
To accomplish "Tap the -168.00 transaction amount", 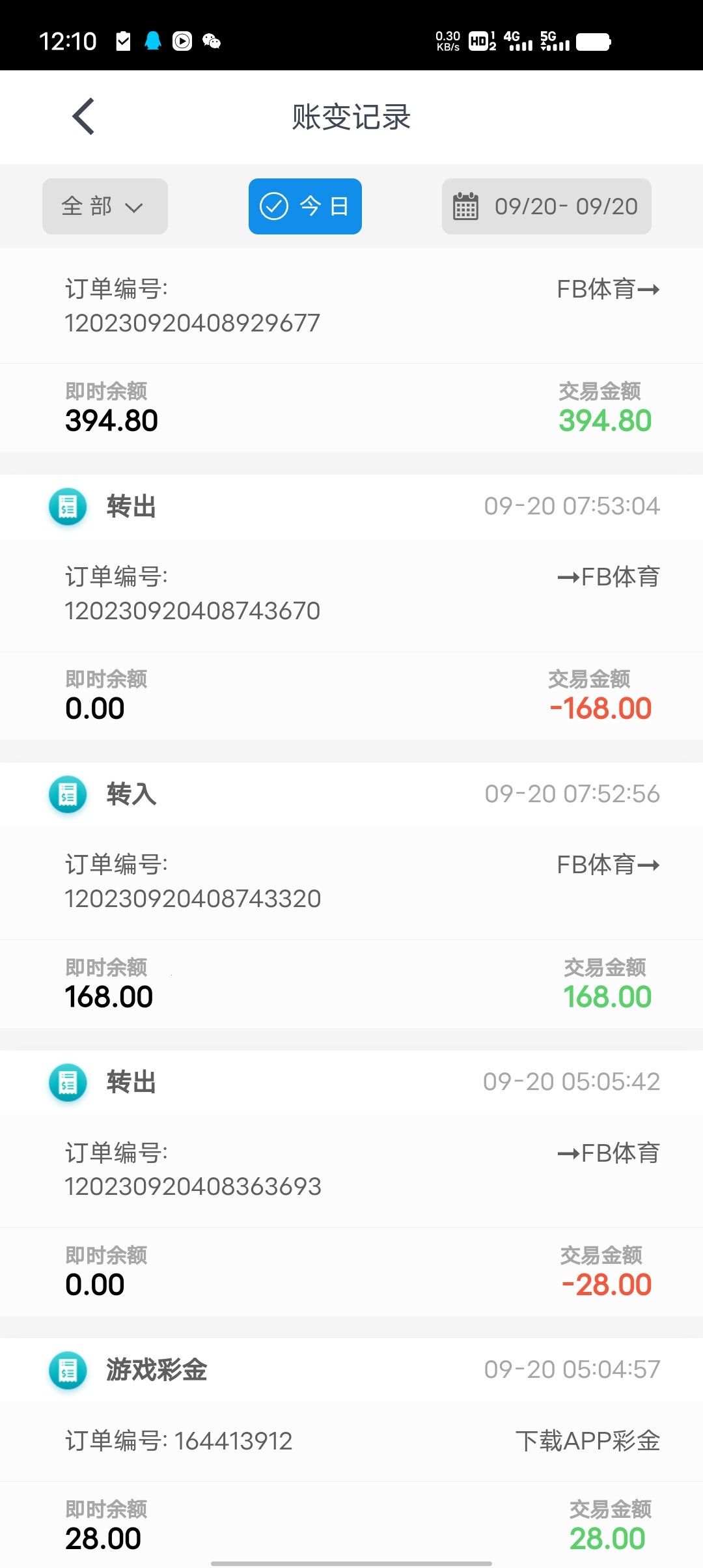I will tap(600, 708).
